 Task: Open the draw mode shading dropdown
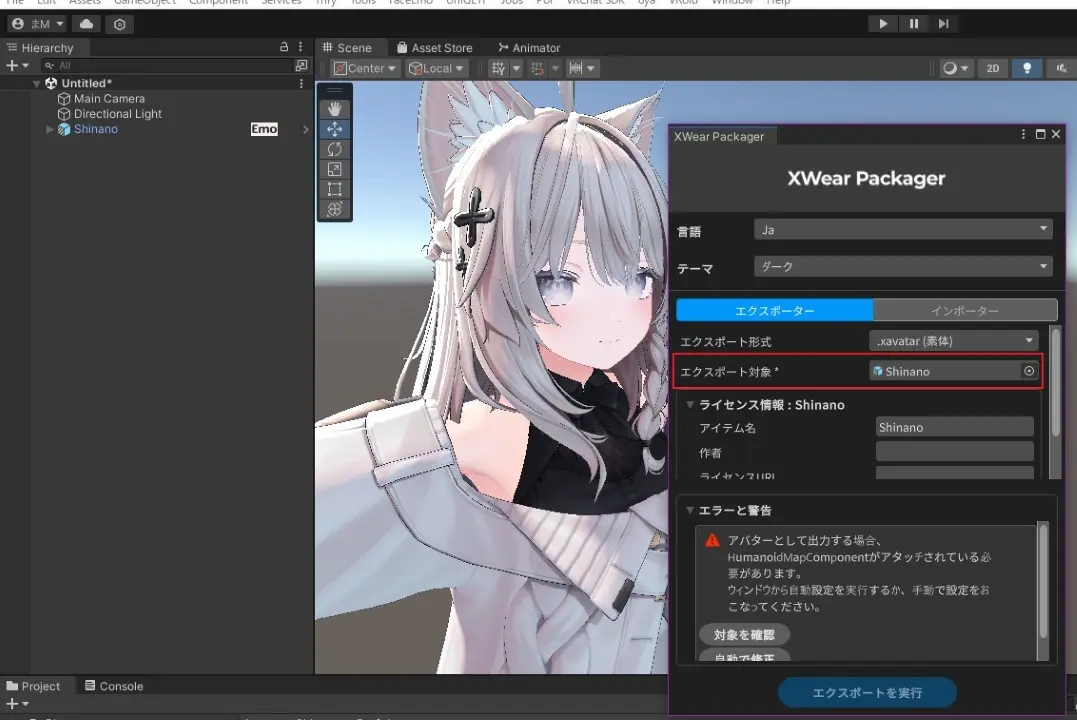[x=955, y=68]
